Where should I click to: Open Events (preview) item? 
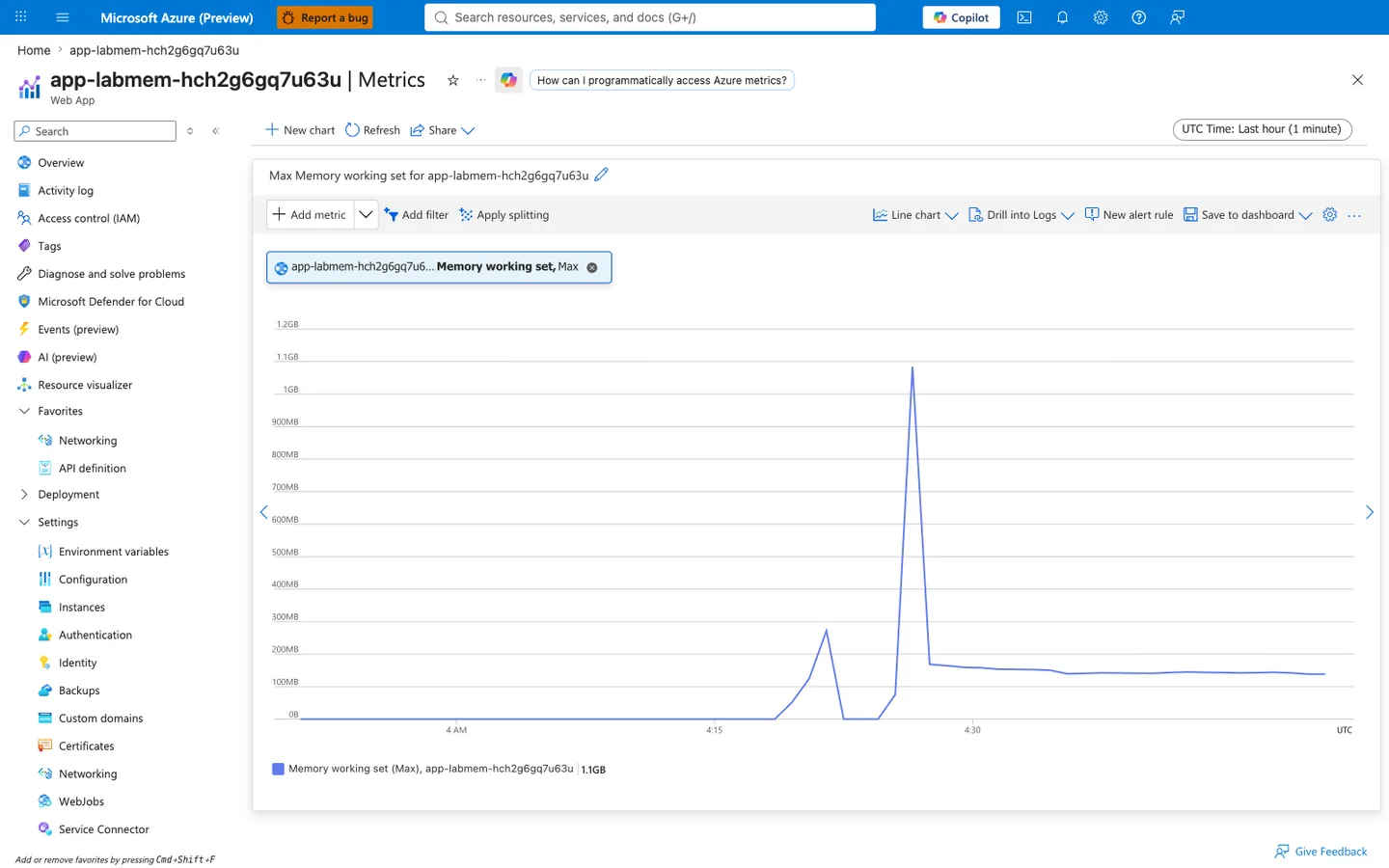click(78, 330)
